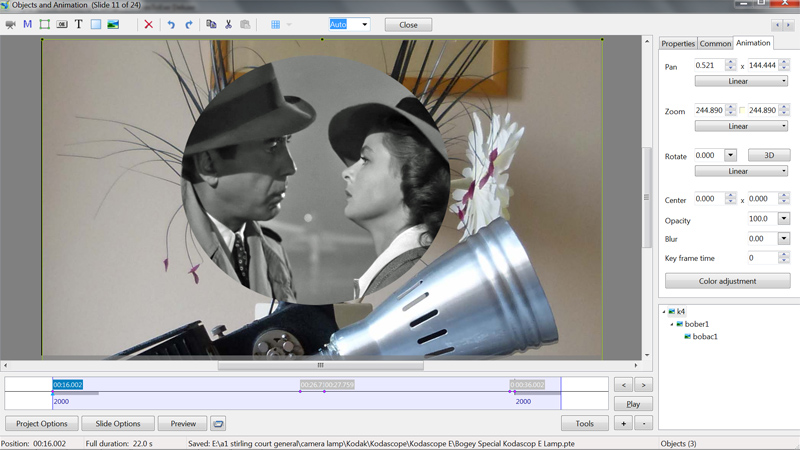Open the Rotate value dropdown arrow
The height and width of the screenshot is (450, 800).
point(731,155)
